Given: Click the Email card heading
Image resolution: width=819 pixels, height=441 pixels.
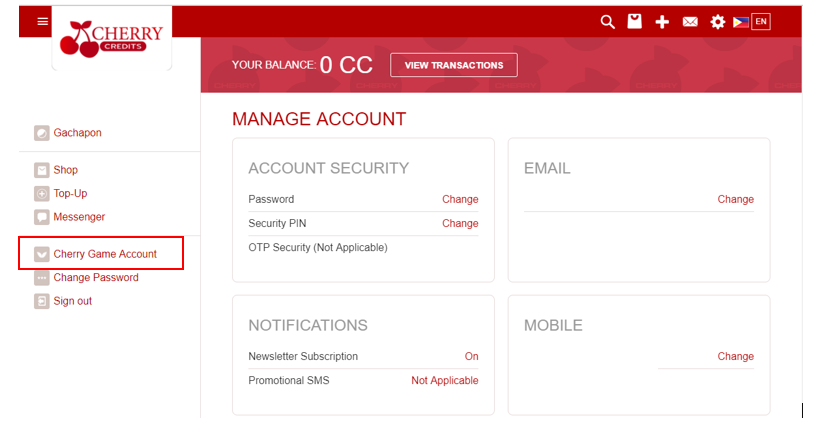Looking at the screenshot, I should 547,168.
